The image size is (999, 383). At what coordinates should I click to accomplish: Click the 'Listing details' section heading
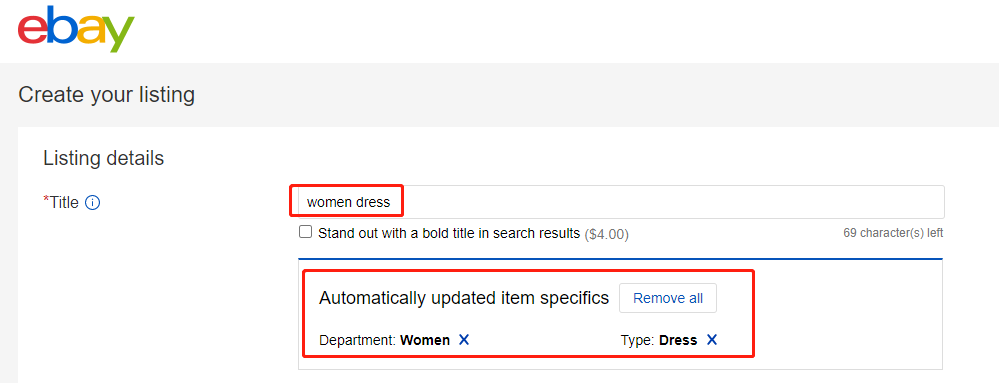coord(104,158)
